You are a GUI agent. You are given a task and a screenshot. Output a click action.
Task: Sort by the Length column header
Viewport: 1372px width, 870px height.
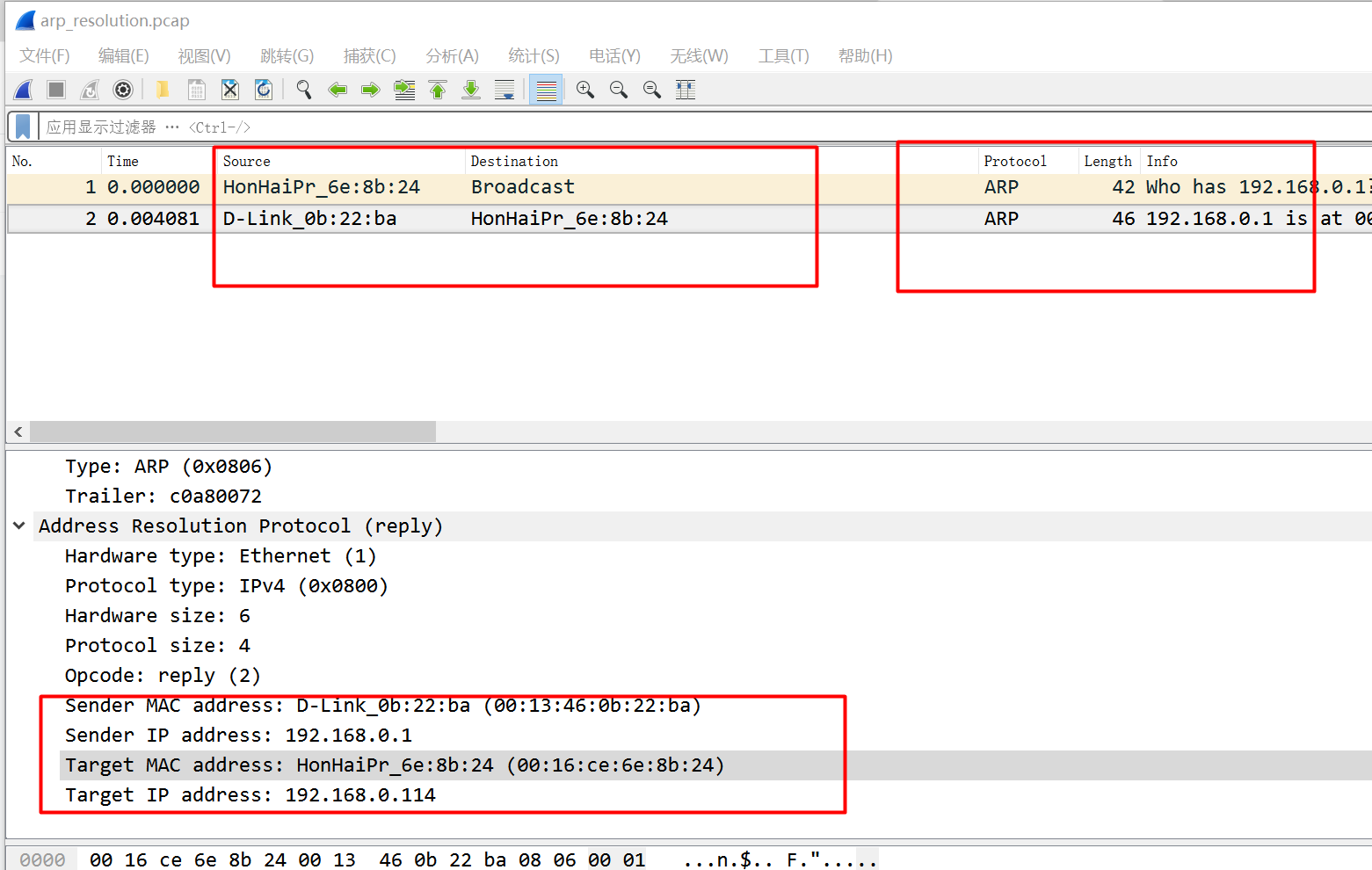pos(1109,161)
